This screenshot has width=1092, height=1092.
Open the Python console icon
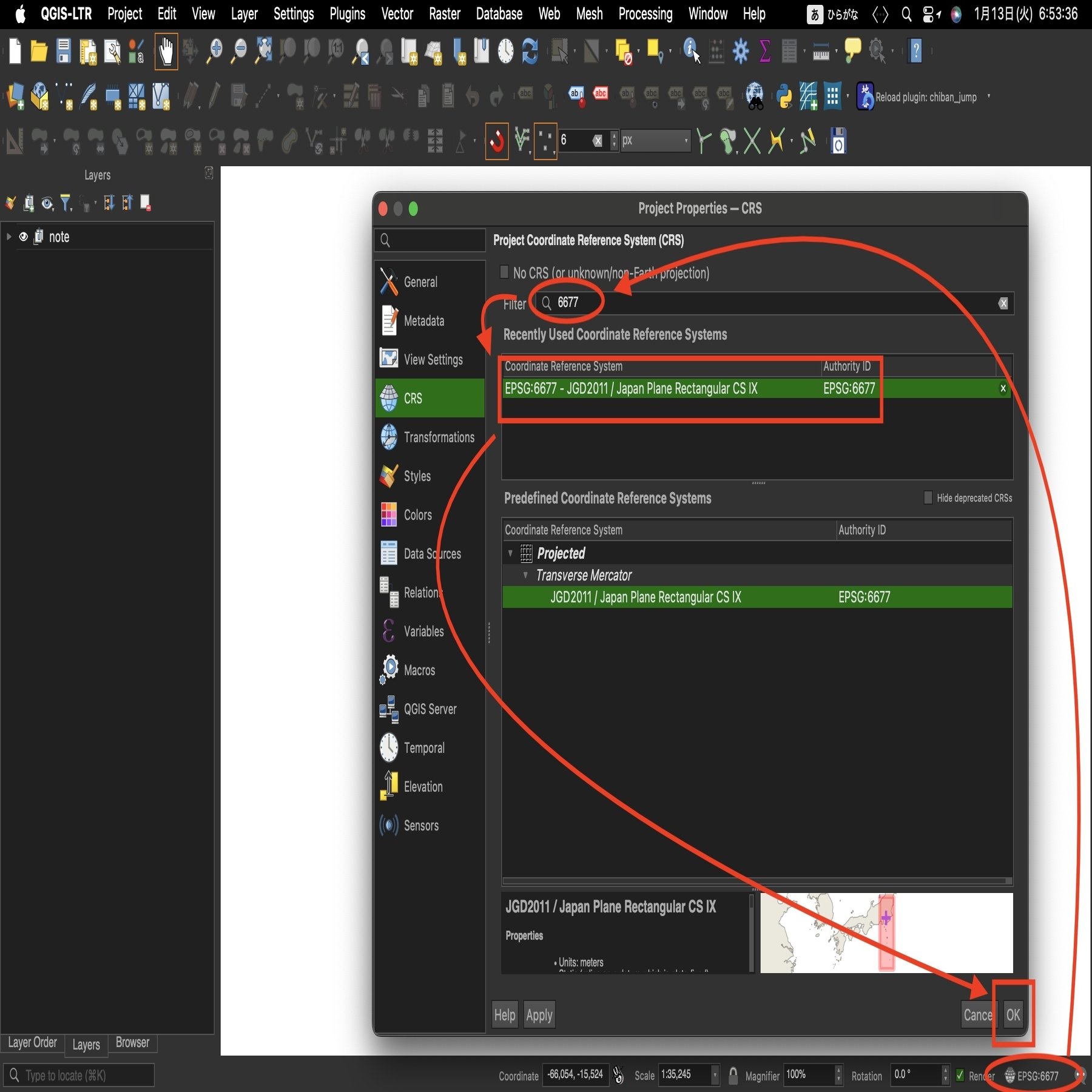click(x=784, y=96)
